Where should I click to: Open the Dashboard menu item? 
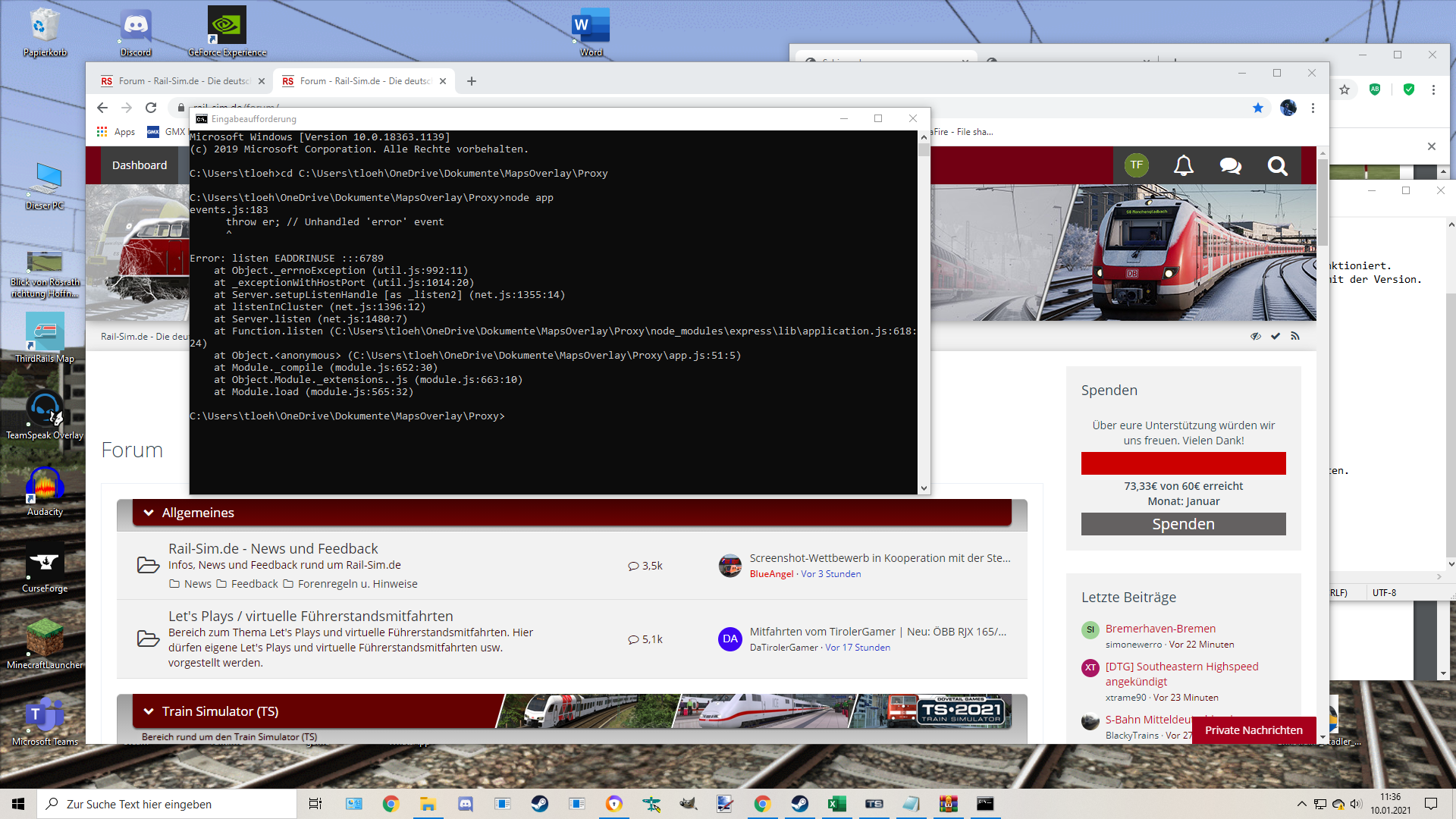point(140,165)
